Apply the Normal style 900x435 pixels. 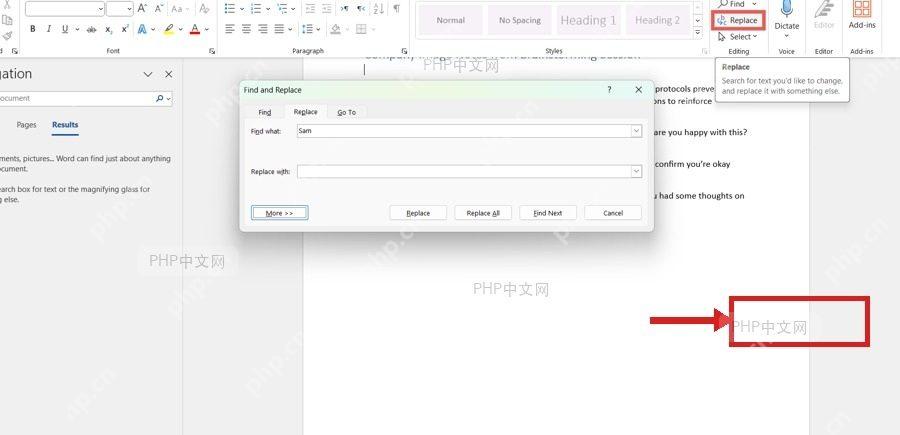pos(451,20)
